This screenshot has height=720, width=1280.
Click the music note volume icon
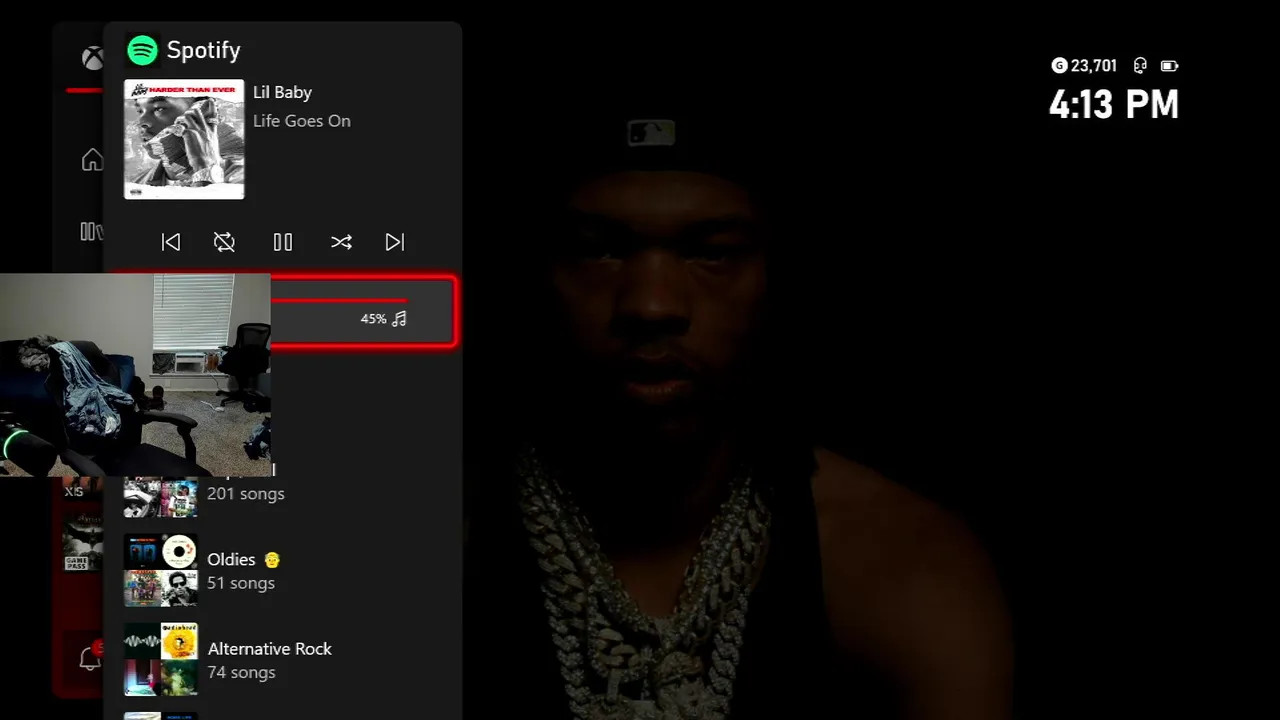[x=399, y=319]
